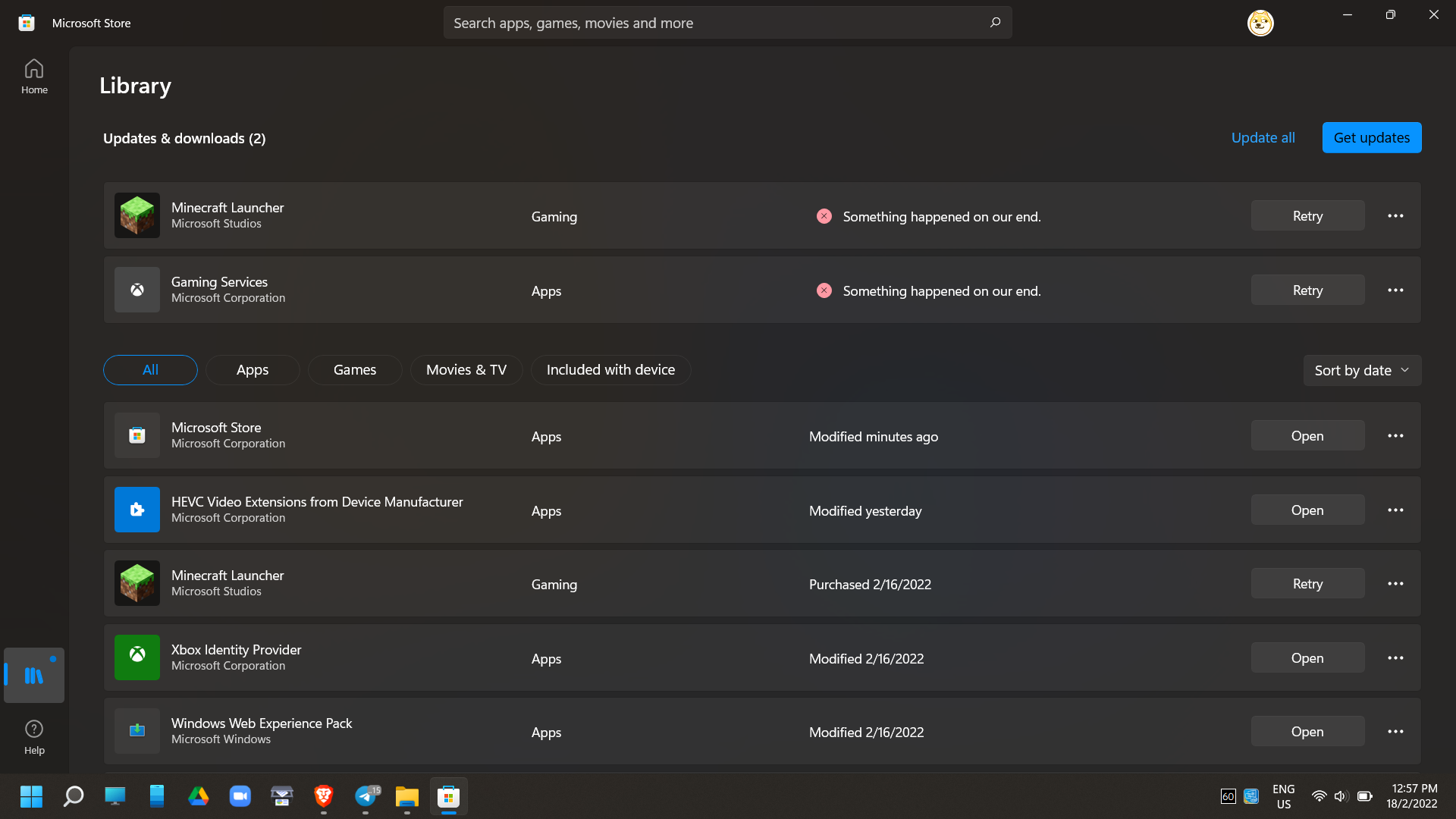Click purchased Minecraft Launcher icon in library
1456x819 pixels.
(137, 583)
